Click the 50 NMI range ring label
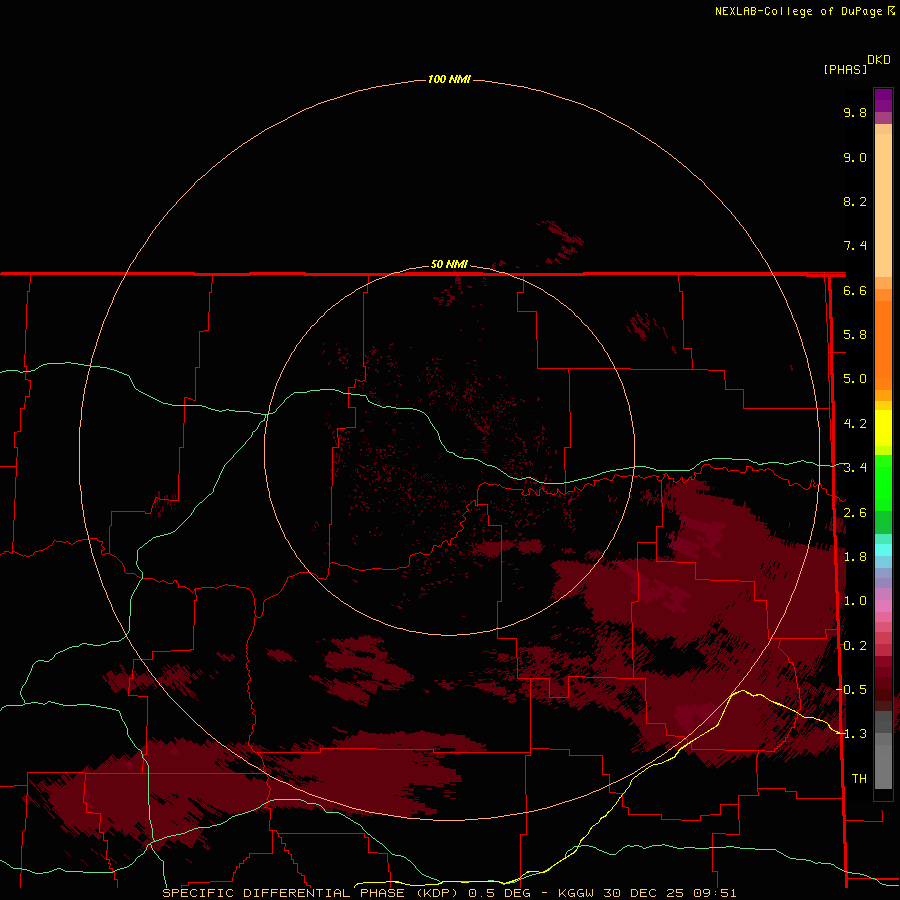 tap(449, 264)
